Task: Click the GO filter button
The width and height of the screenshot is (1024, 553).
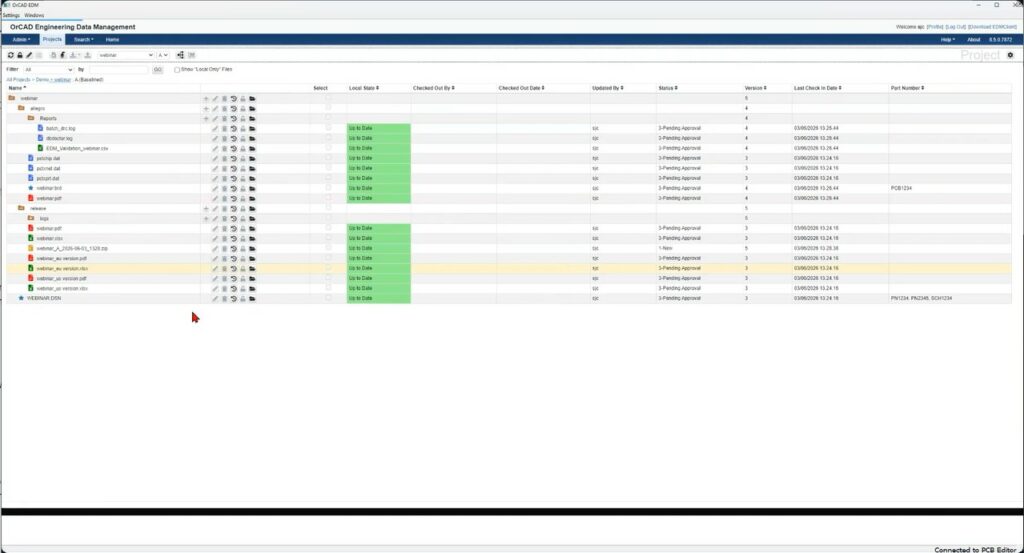Action: [157, 69]
